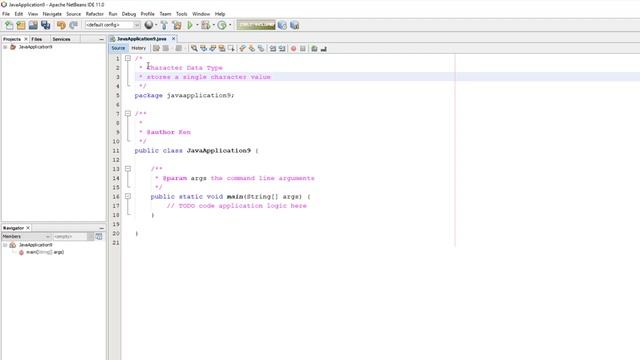Open the Profile Project dropdown arrow

(230, 25)
